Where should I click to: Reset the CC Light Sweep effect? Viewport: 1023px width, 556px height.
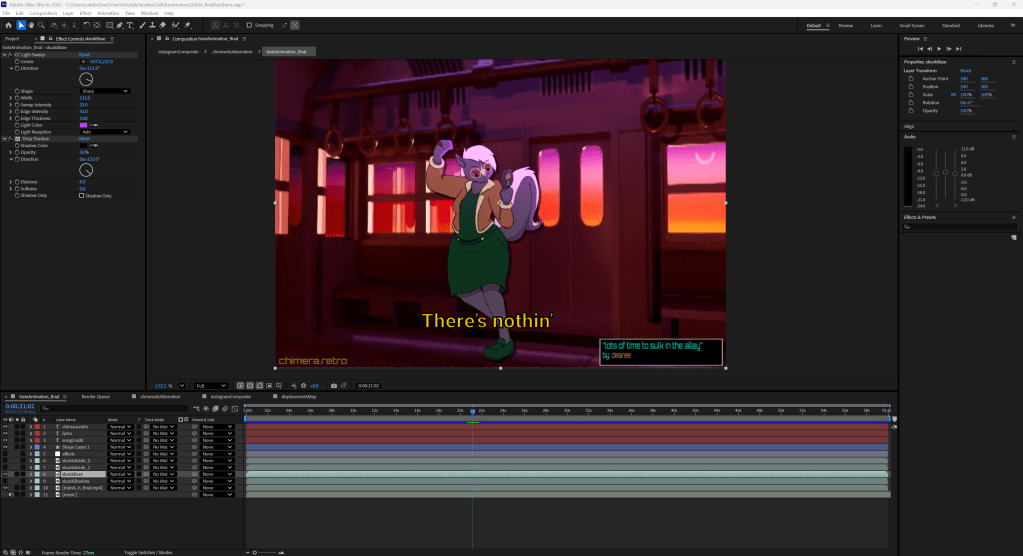tap(84, 54)
